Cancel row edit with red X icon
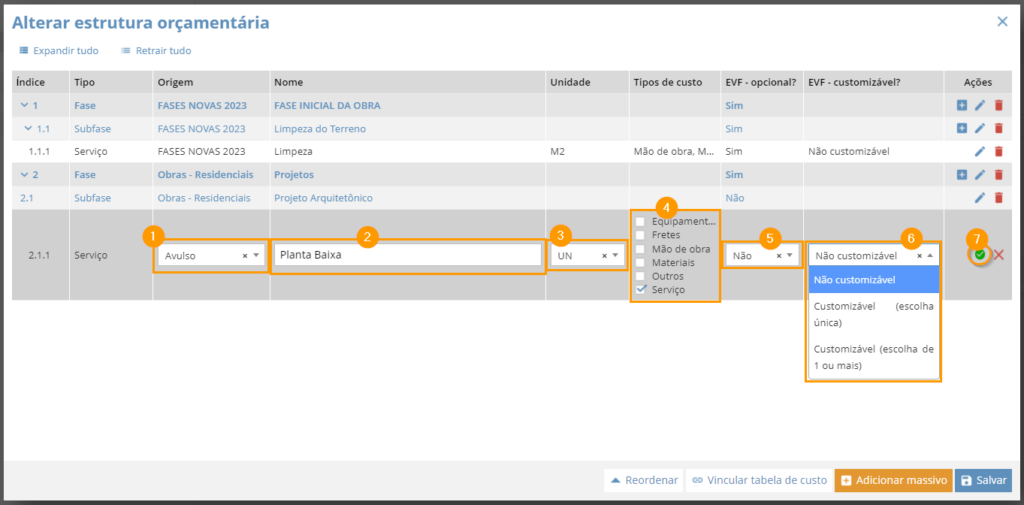Image resolution: width=1024 pixels, height=505 pixels. 999,255
